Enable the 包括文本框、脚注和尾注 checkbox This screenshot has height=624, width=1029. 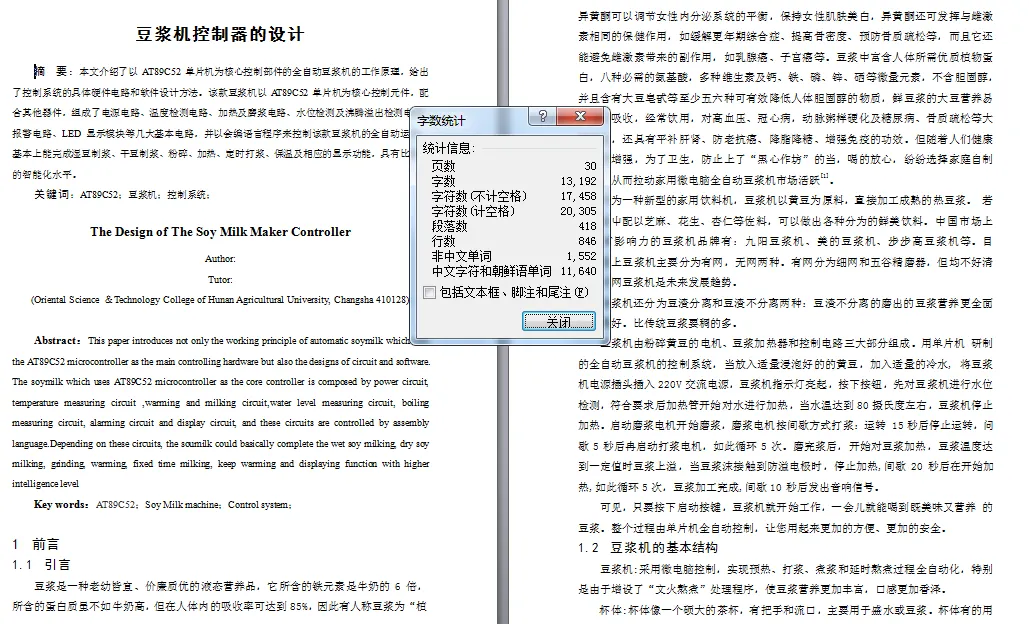click(x=431, y=291)
